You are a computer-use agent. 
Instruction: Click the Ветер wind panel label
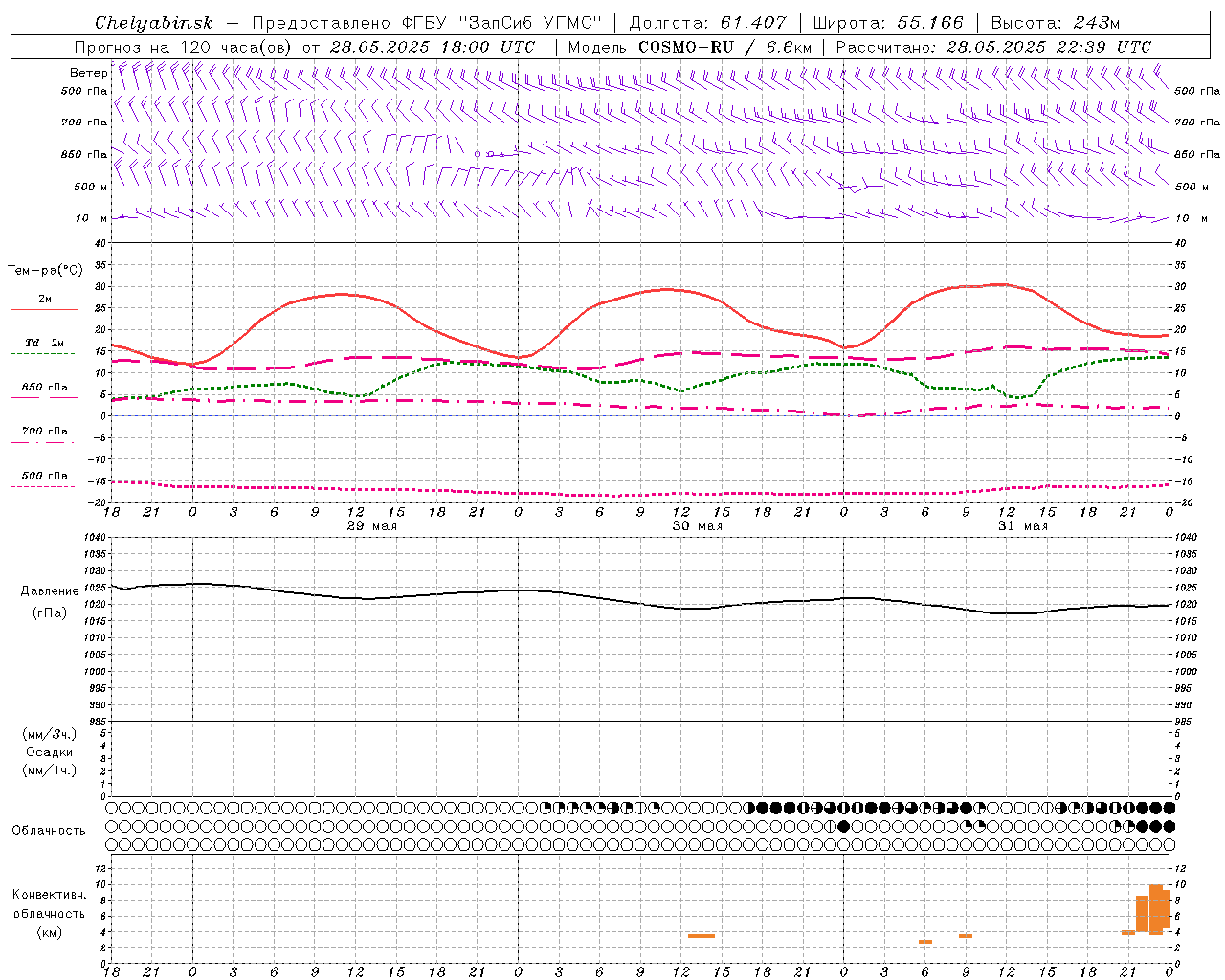(88, 73)
